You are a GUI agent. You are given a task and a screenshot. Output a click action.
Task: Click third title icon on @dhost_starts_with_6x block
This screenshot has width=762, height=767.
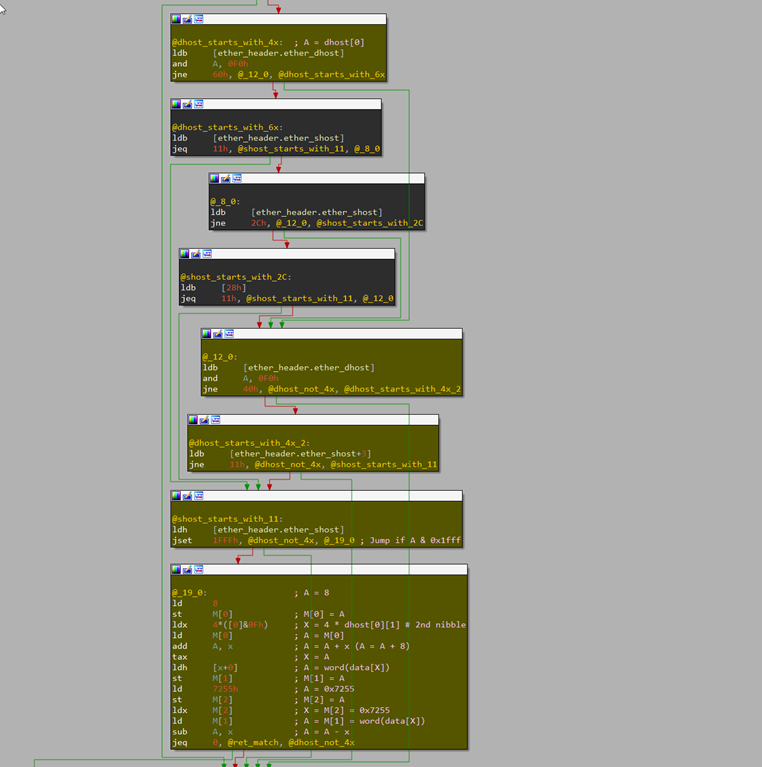199,104
